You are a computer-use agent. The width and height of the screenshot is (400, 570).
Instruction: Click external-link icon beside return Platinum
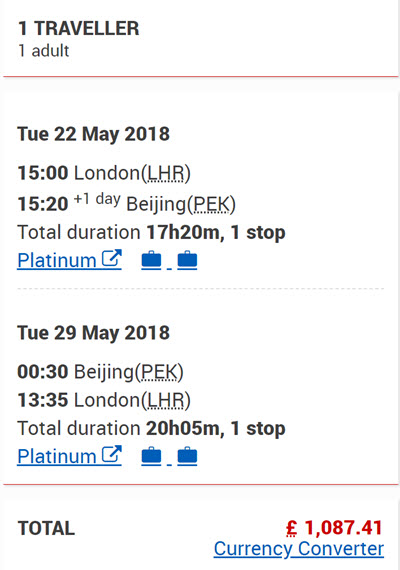pos(111,454)
